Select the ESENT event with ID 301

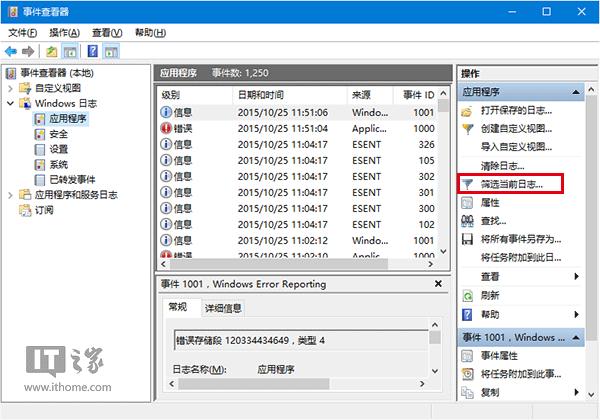pyautogui.click(x=298, y=193)
